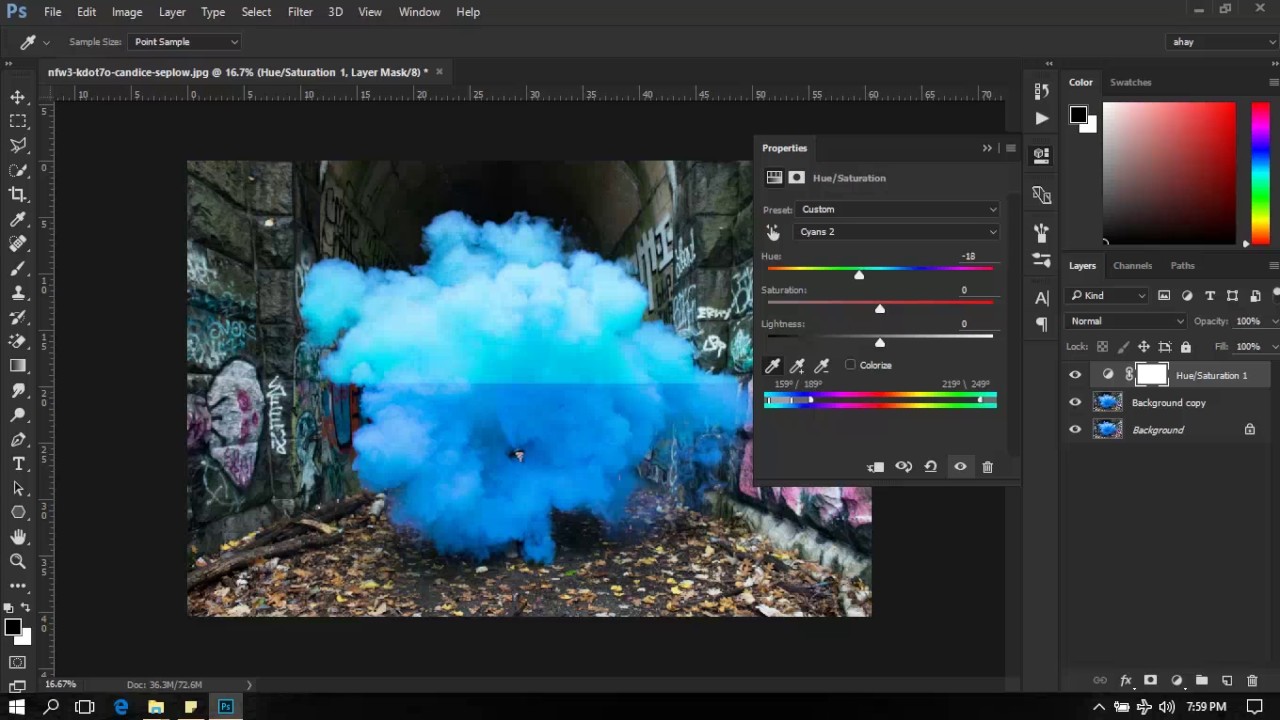The width and height of the screenshot is (1280, 720).
Task: Click the delete adjustment trash icon in Properties
Action: pos(987,467)
